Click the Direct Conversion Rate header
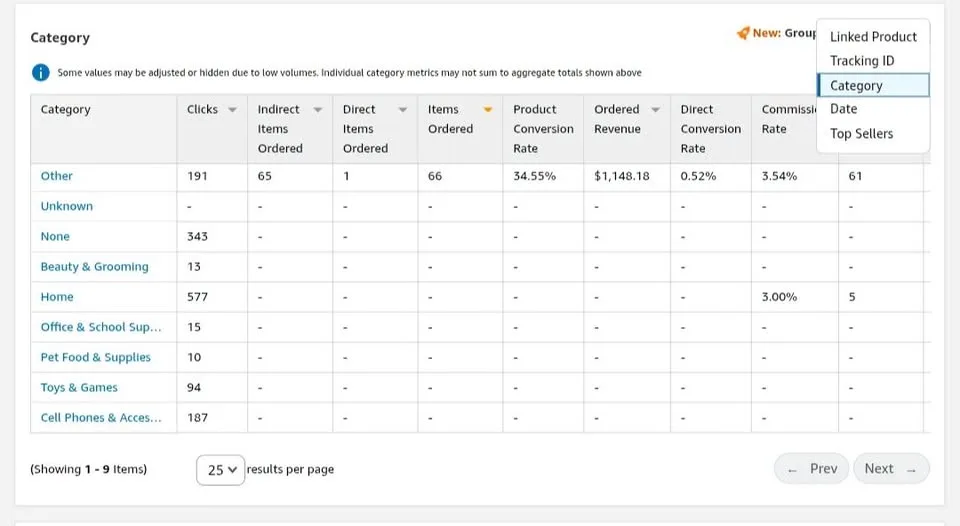 coord(710,129)
